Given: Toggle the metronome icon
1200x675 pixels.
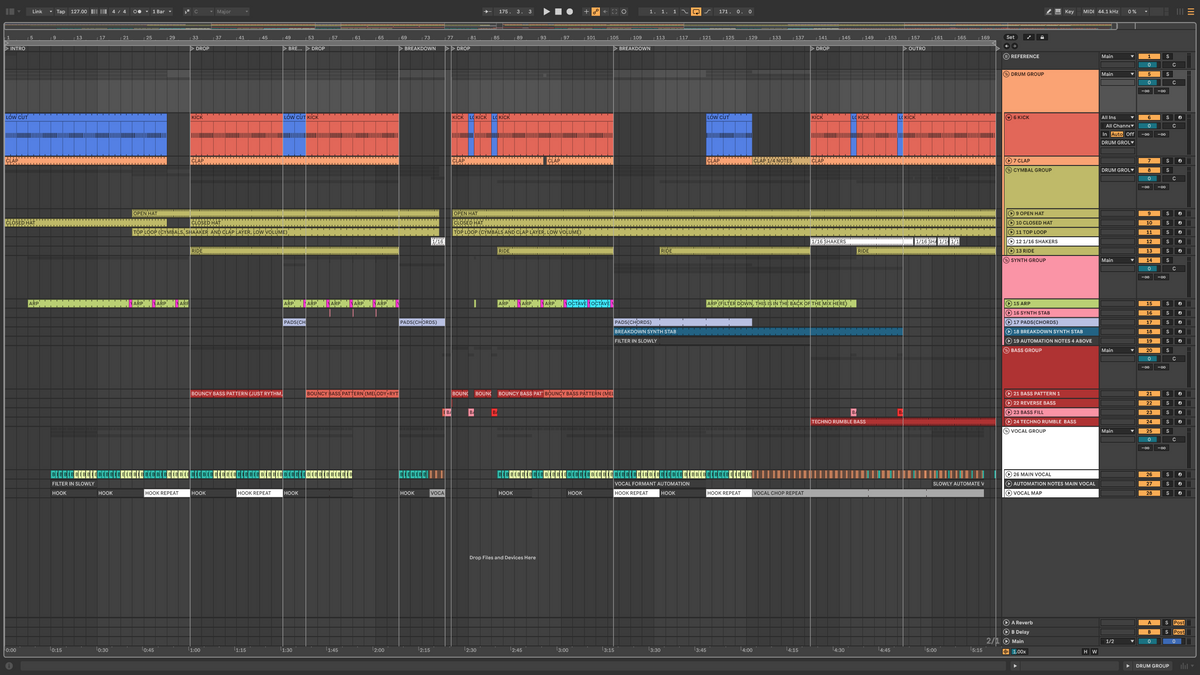Looking at the screenshot, I should 137,11.
